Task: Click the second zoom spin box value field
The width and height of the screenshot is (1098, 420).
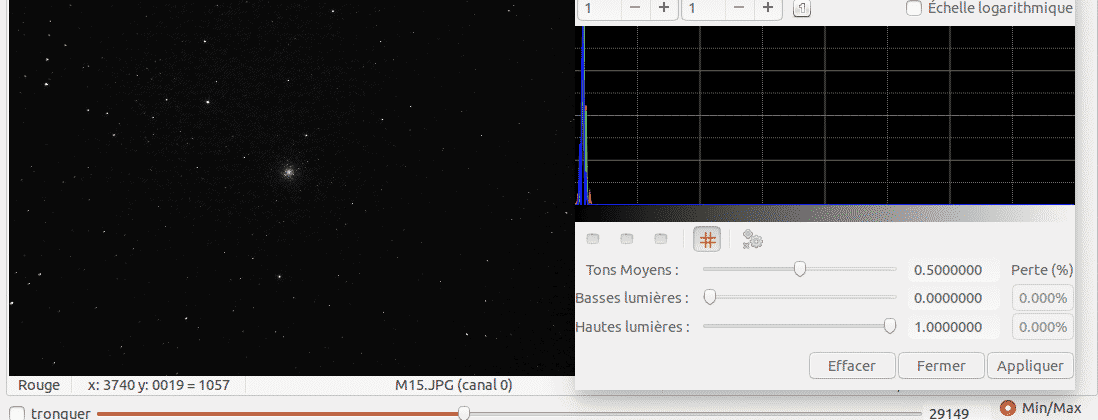Action: click(703, 8)
